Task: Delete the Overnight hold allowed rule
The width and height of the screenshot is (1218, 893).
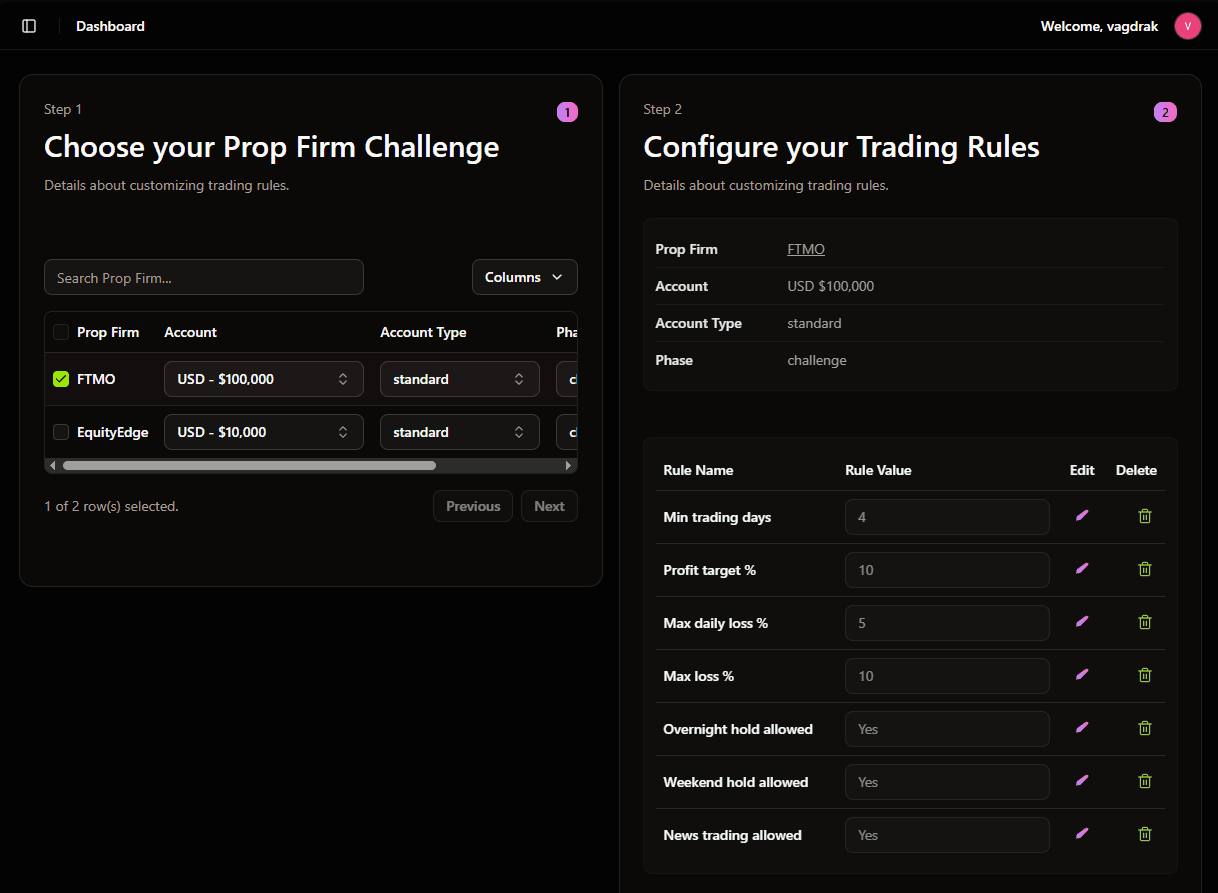Action: 1145,728
